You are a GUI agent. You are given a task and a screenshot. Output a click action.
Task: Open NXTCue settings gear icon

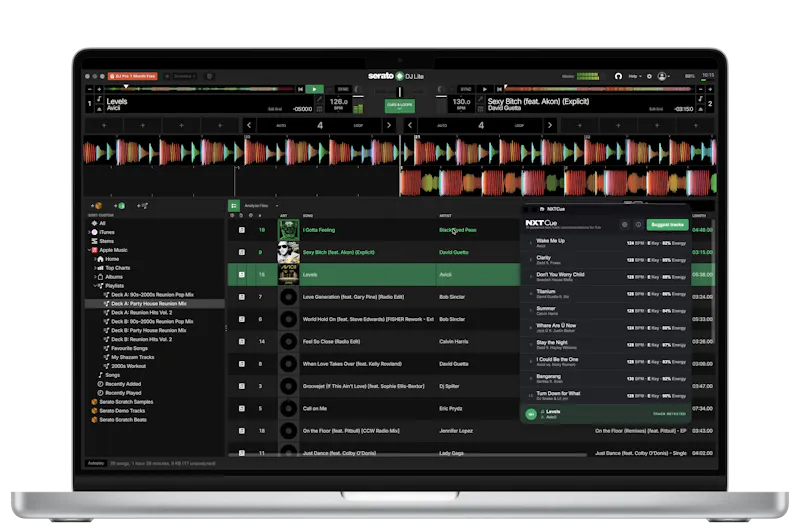pyautogui.click(x=624, y=224)
